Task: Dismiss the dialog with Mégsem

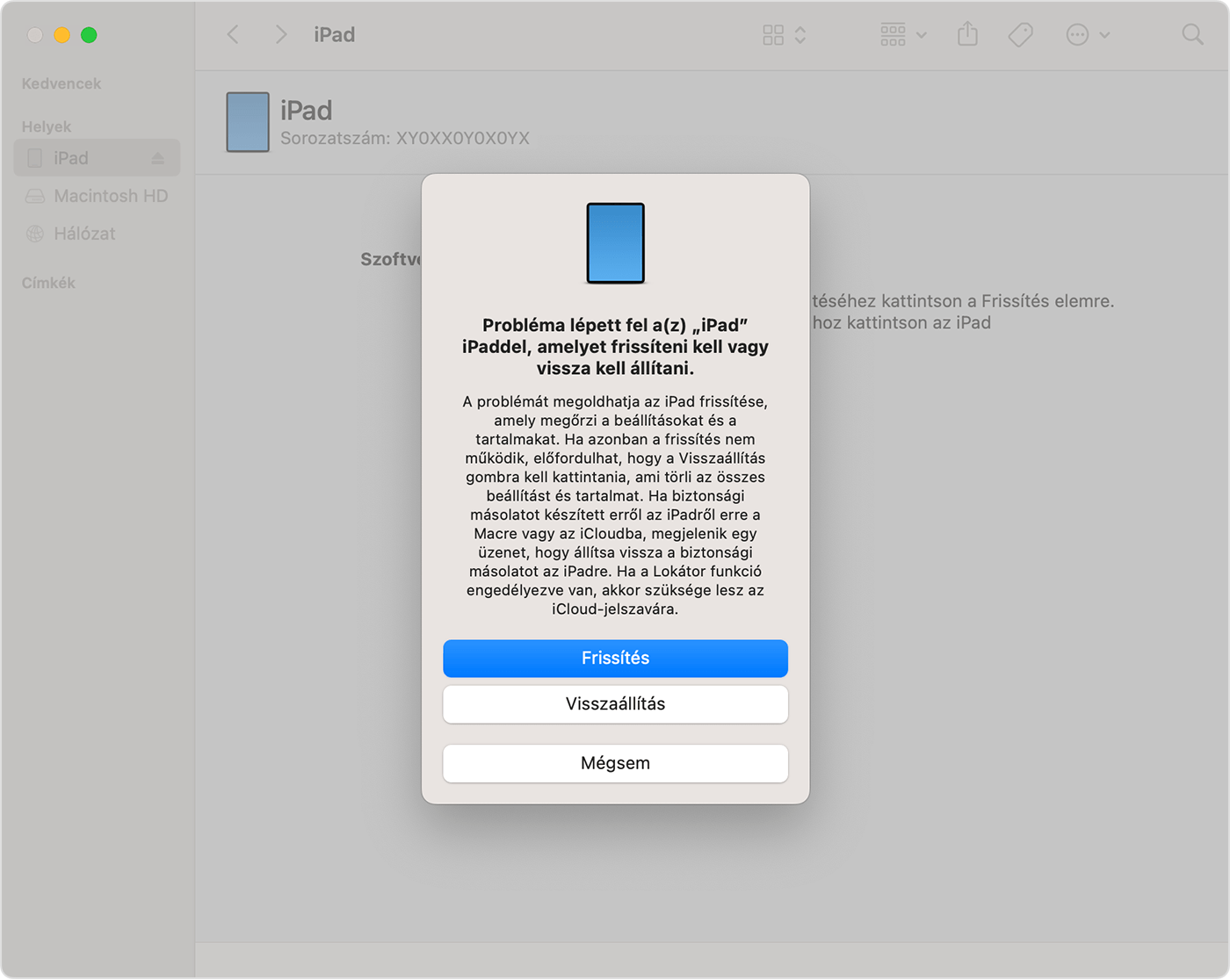Action: (615, 763)
